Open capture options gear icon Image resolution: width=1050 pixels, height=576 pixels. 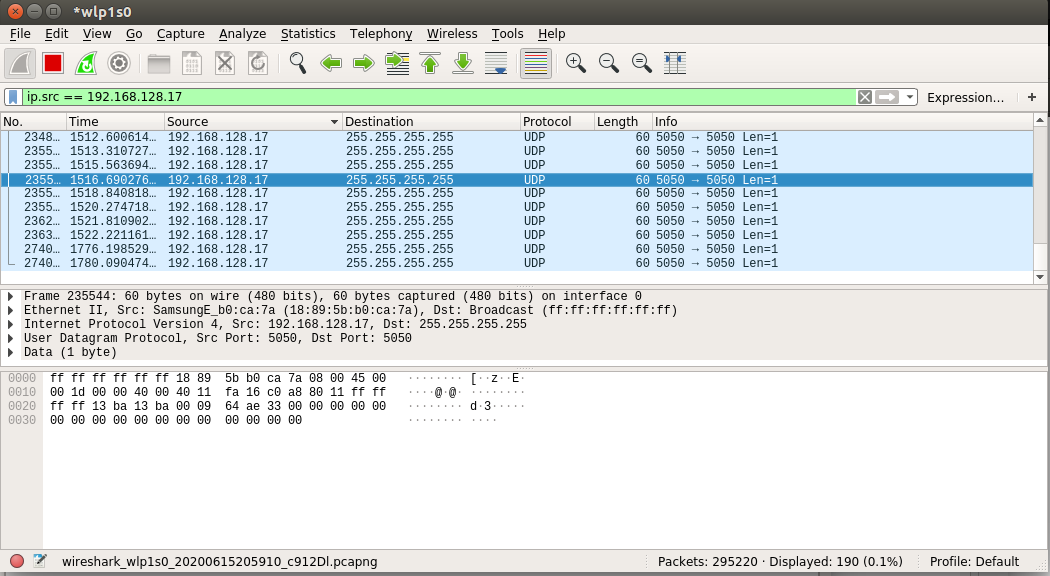119,63
